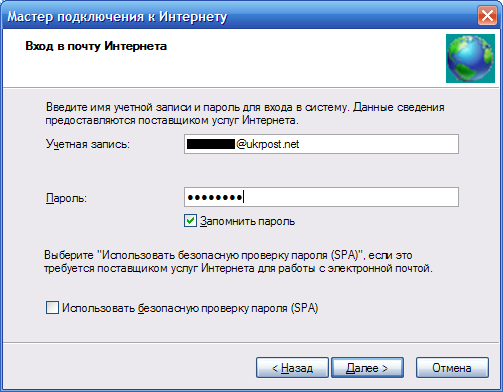This screenshot has width=503, height=392.
Task: Cancel the wizard with Отмена
Action: click(452, 368)
